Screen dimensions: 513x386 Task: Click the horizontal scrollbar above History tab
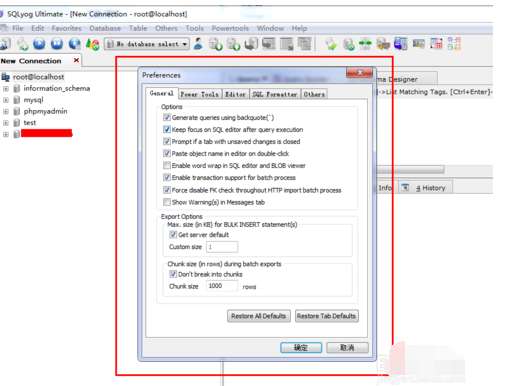tap(411, 170)
